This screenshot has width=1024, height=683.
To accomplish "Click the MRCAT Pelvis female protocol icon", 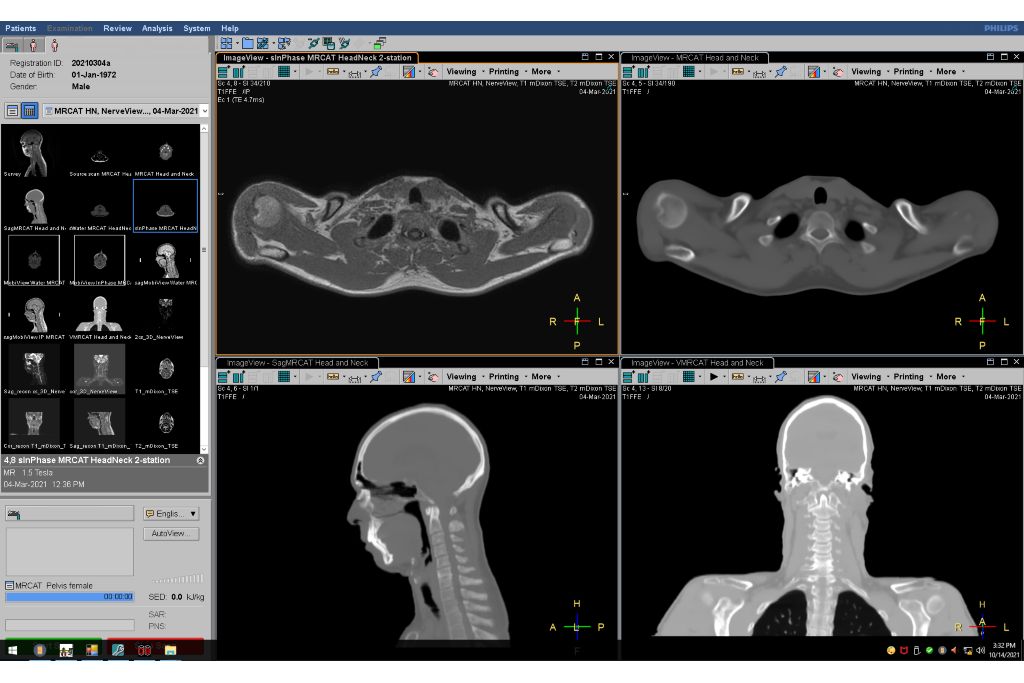I will pyautogui.click(x=10, y=586).
